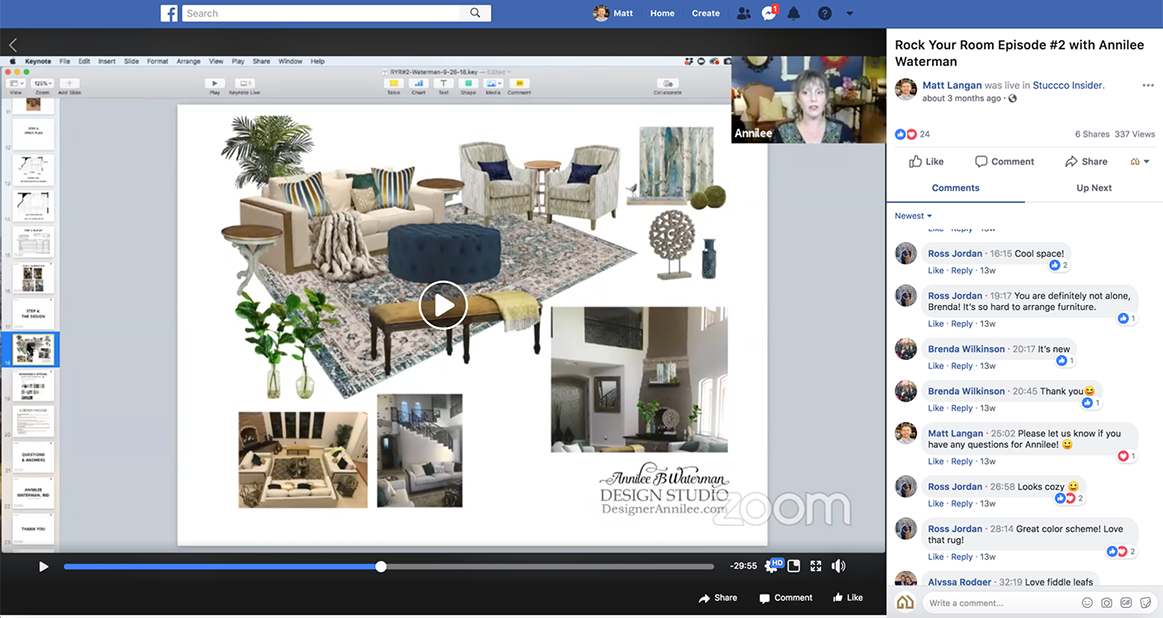View the reactions with count 24

912,134
